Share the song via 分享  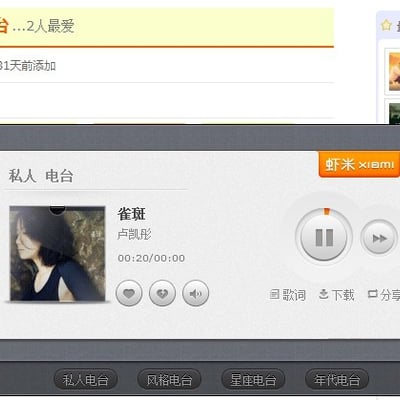(x=384, y=295)
